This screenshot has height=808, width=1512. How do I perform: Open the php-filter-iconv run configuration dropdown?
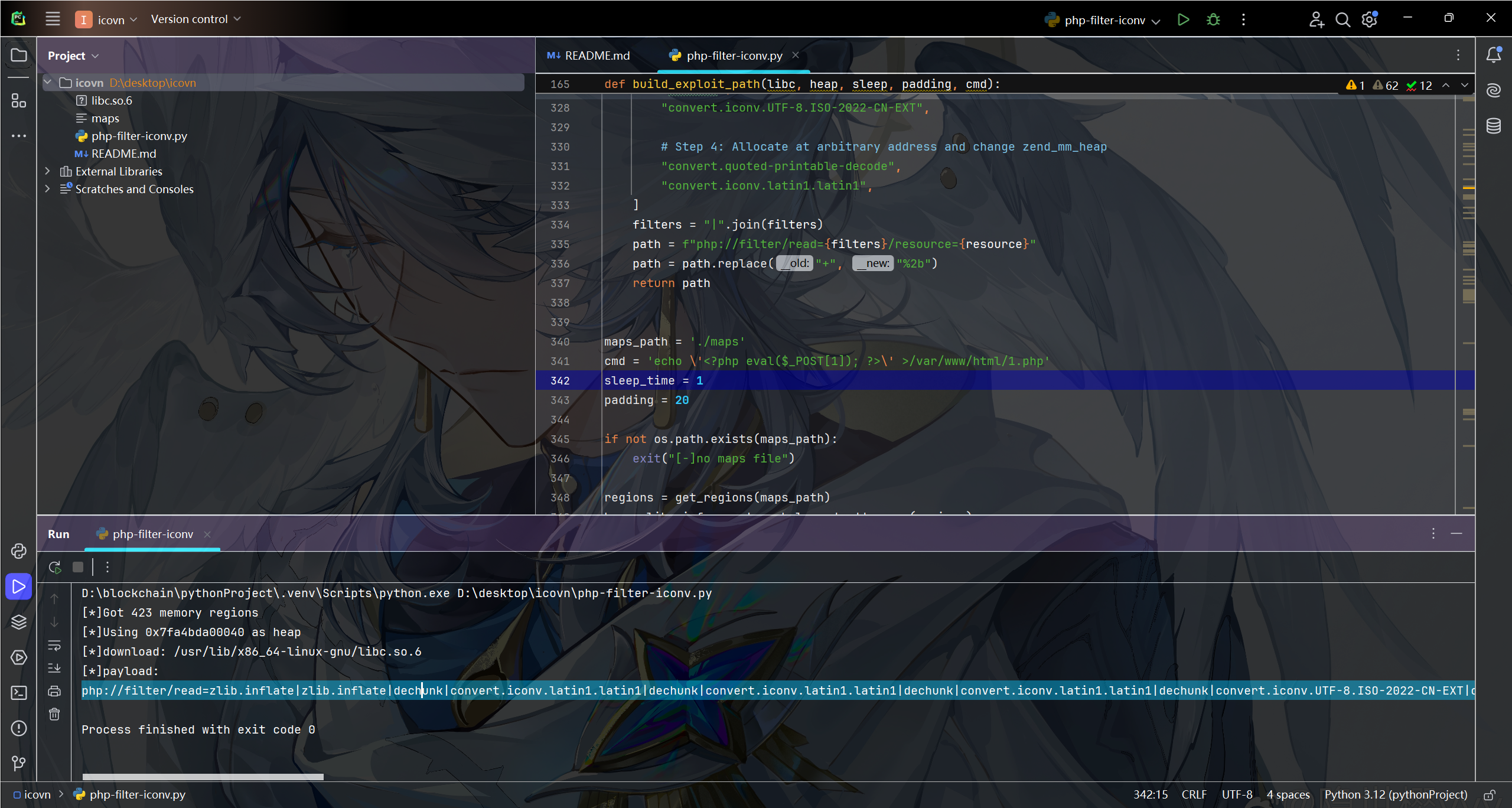[1102, 20]
